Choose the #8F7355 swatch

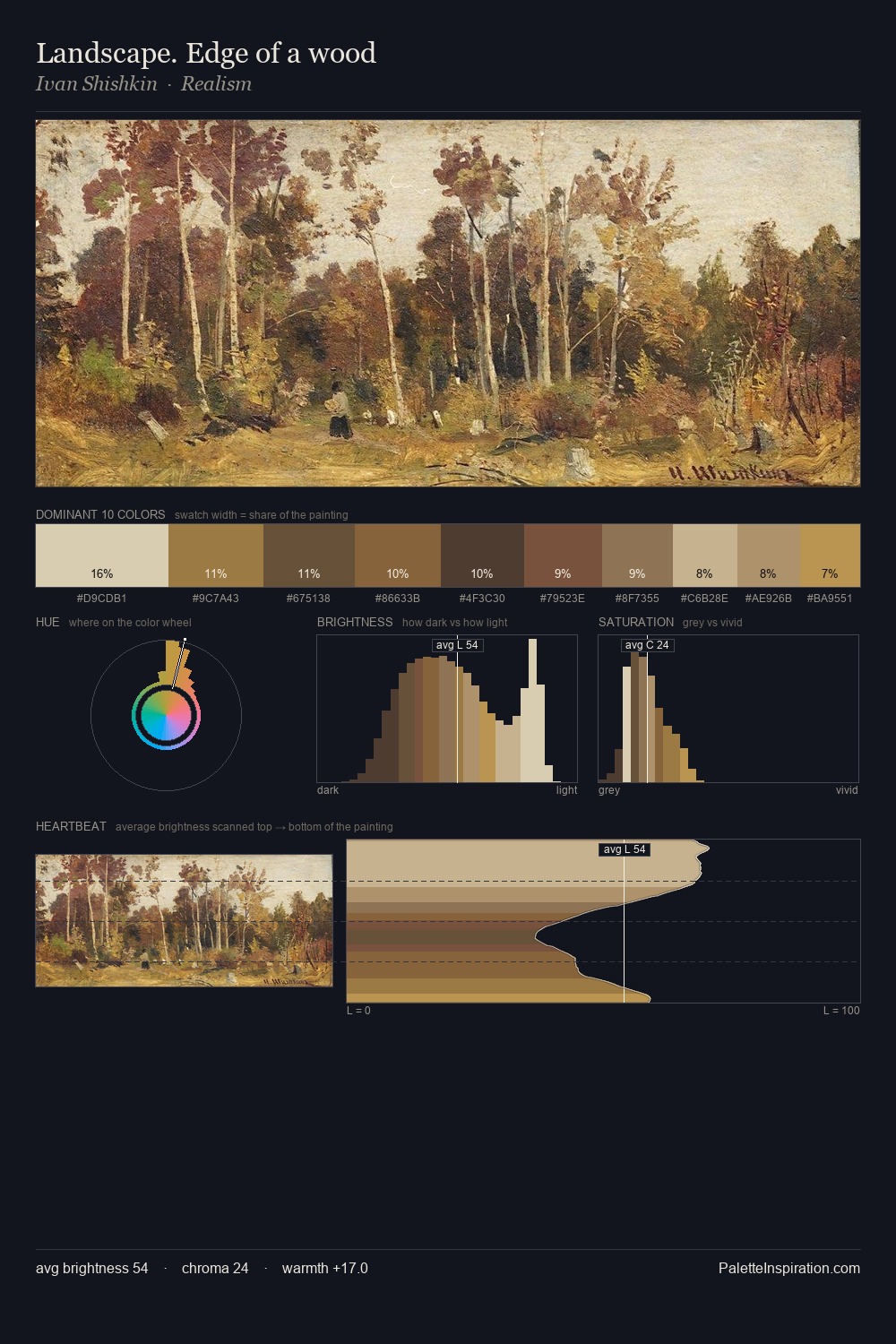click(x=637, y=556)
